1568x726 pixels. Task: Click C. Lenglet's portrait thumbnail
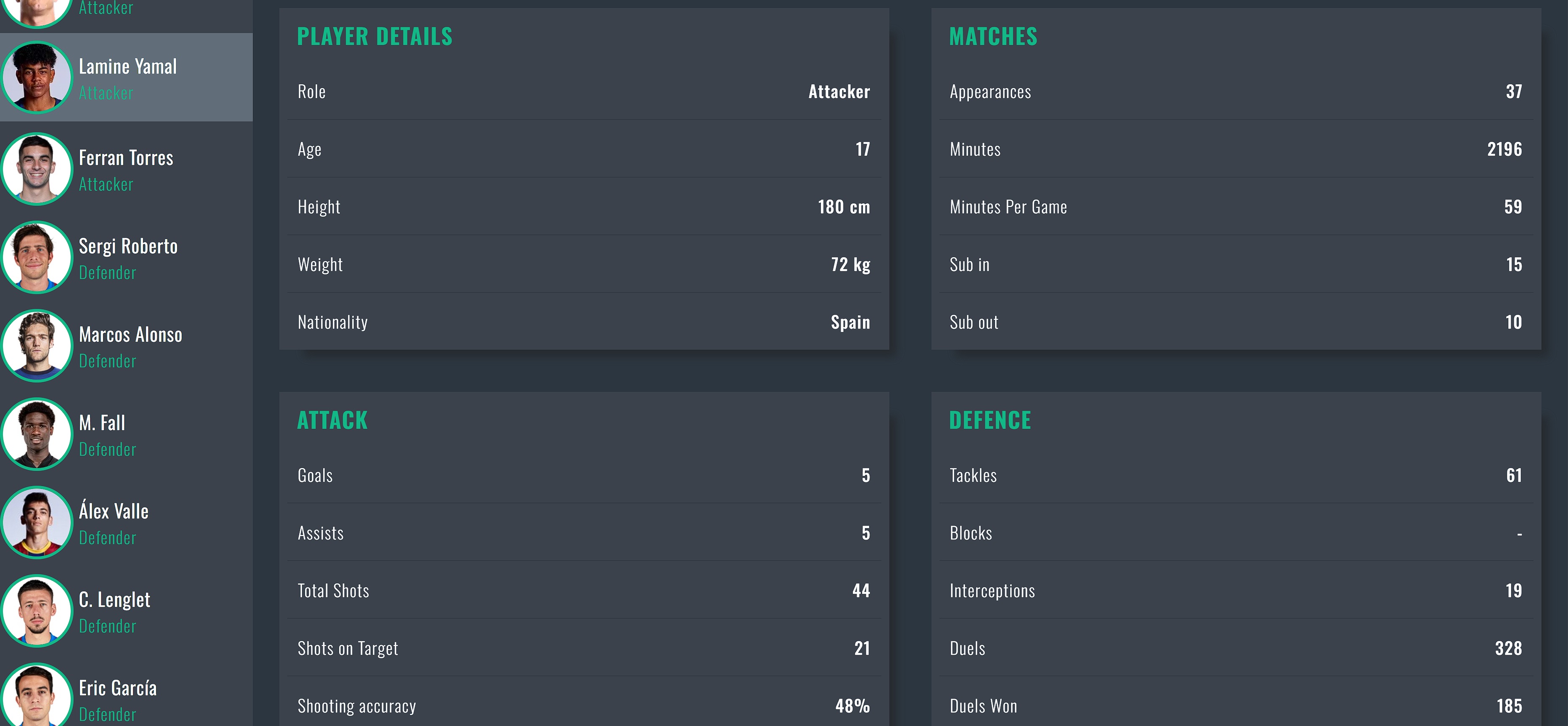(x=37, y=610)
